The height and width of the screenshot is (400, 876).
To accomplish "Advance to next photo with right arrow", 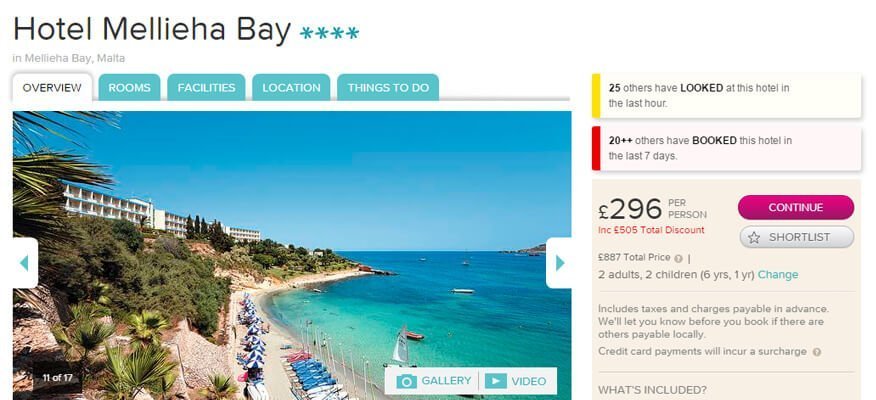I will 559,263.
